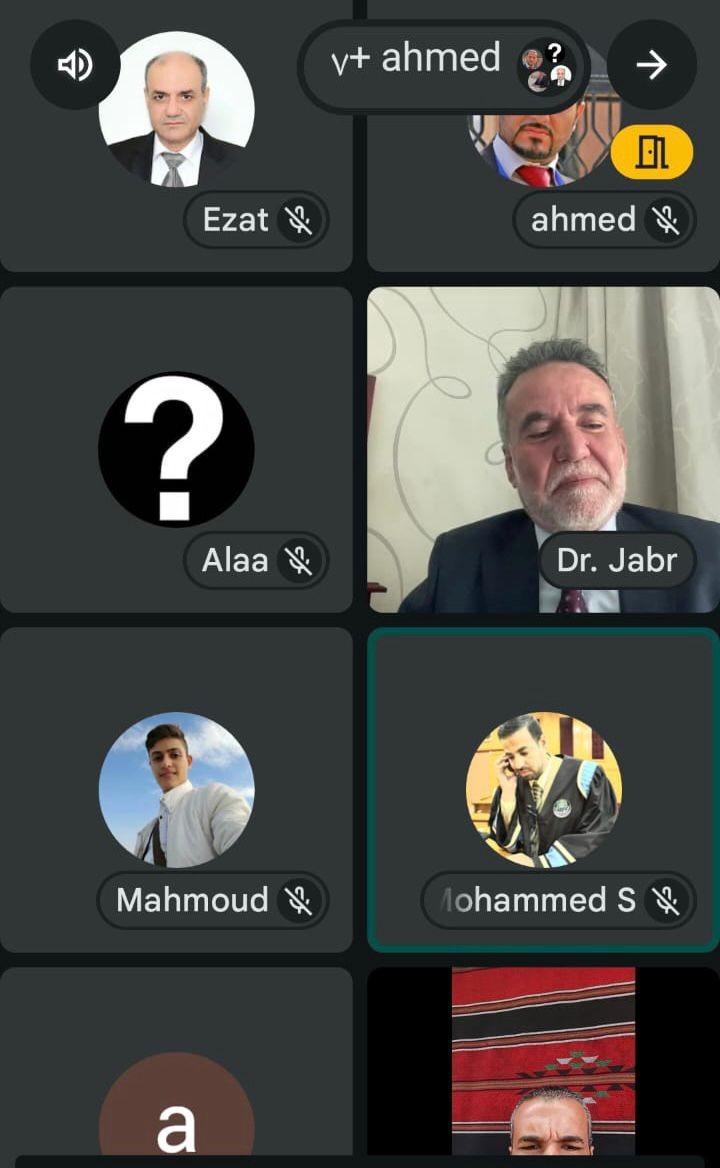The width and height of the screenshot is (720, 1168).
Task: Select the Dr. Jabr name label
Action: [617, 560]
